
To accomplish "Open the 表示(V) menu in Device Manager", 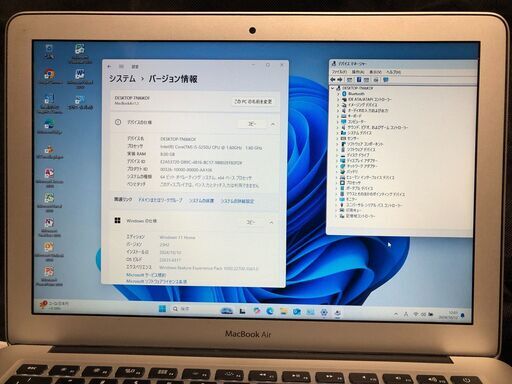I will coord(375,72).
